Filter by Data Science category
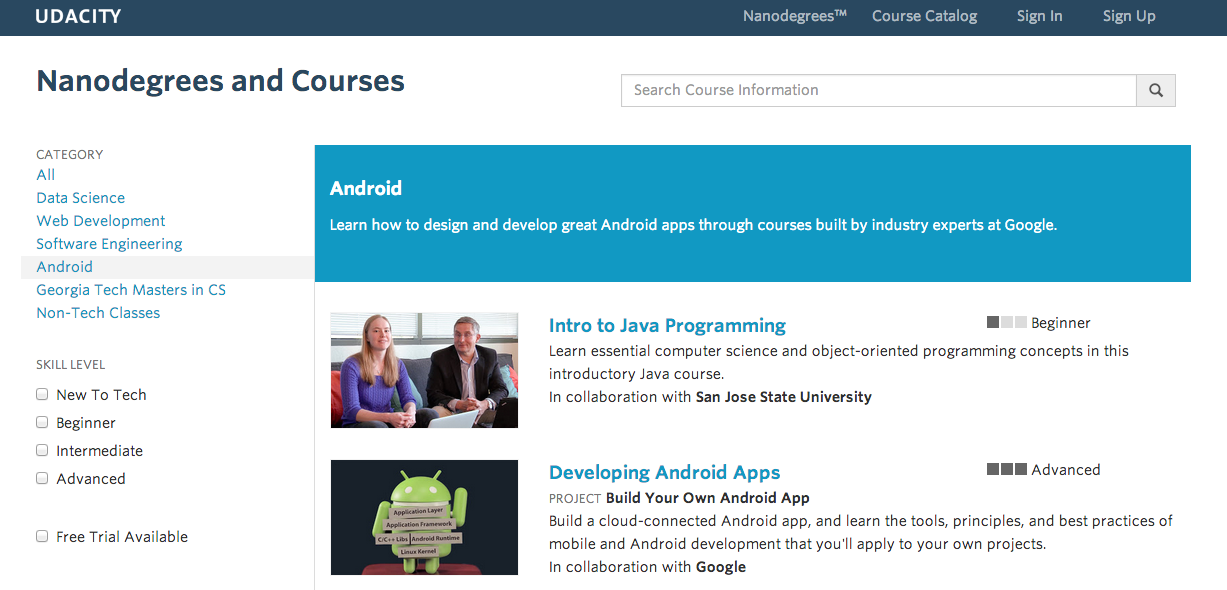This screenshot has width=1227, height=590. click(x=81, y=198)
